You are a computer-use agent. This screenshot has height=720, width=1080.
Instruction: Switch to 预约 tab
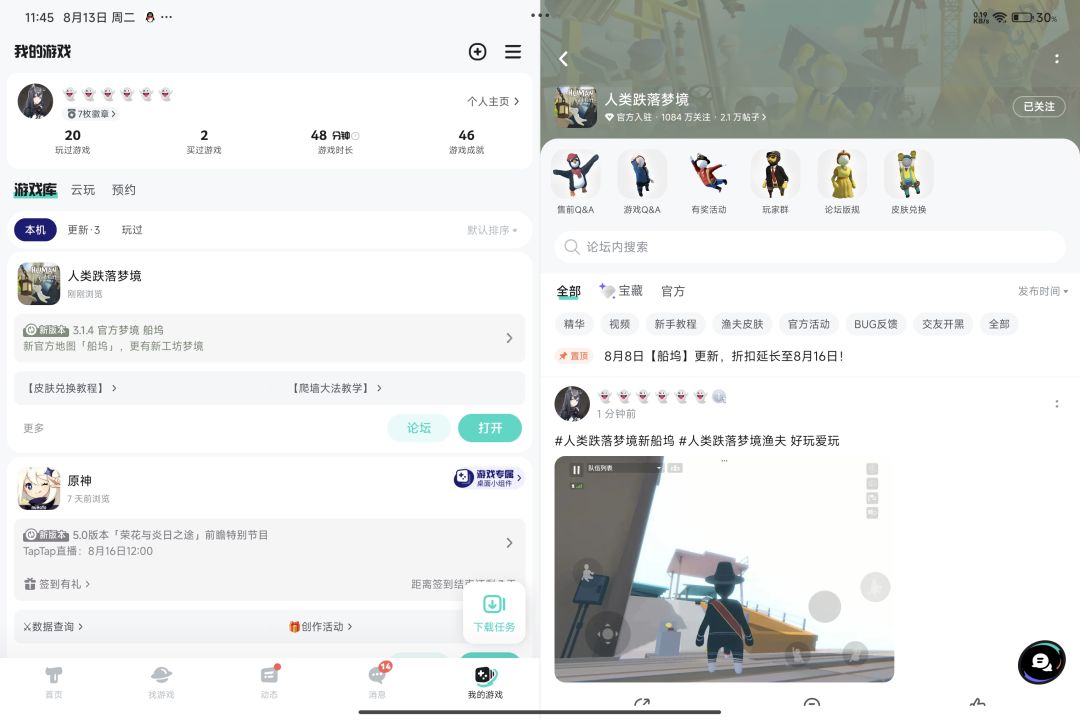click(124, 189)
